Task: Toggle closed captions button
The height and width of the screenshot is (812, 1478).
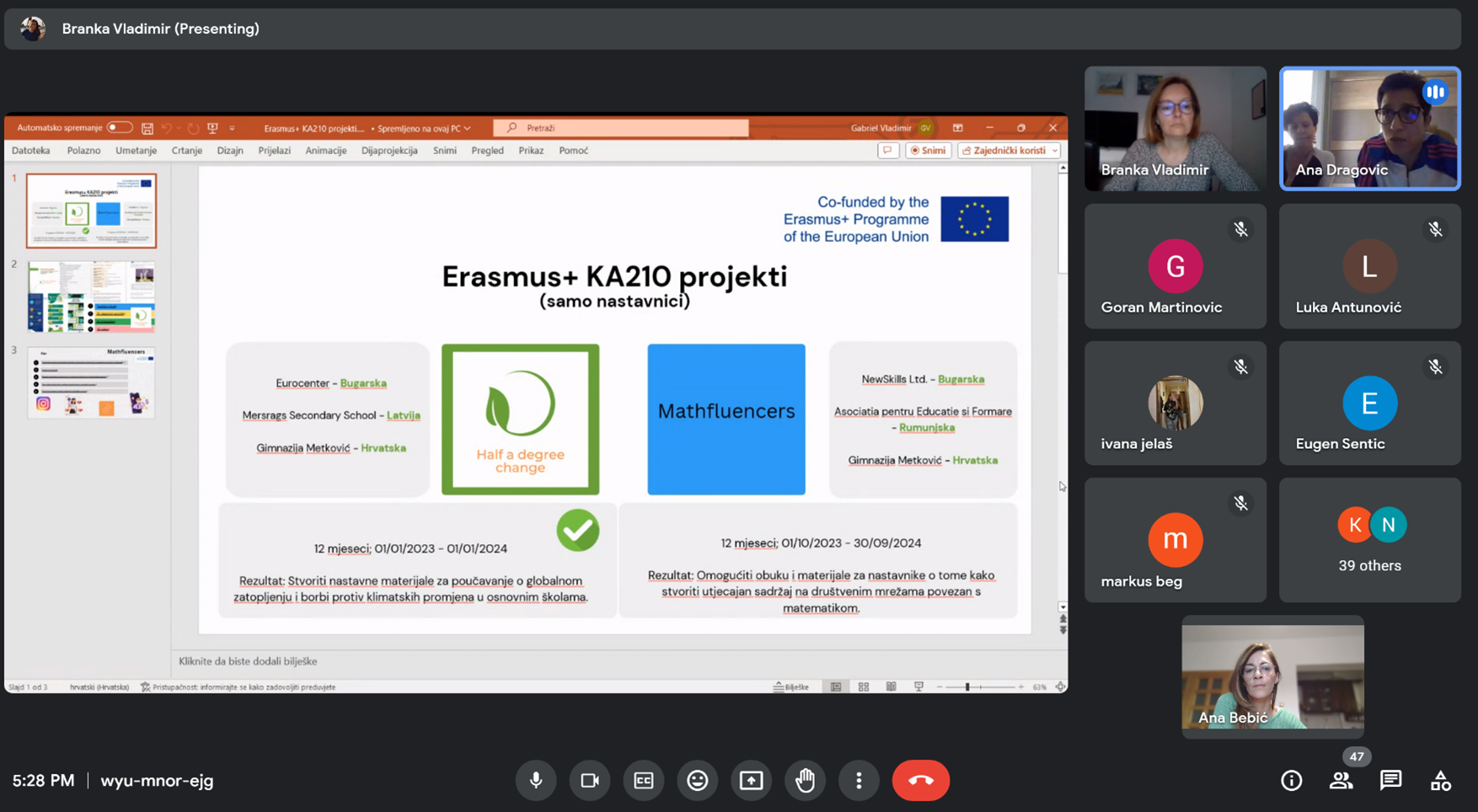Action: tap(644, 781)
